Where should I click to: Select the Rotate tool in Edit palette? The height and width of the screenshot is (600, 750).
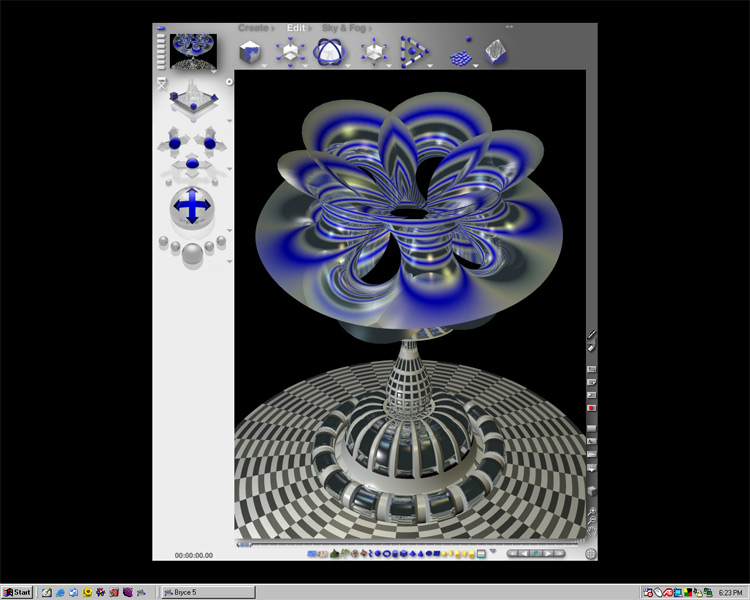coord(330,52)
